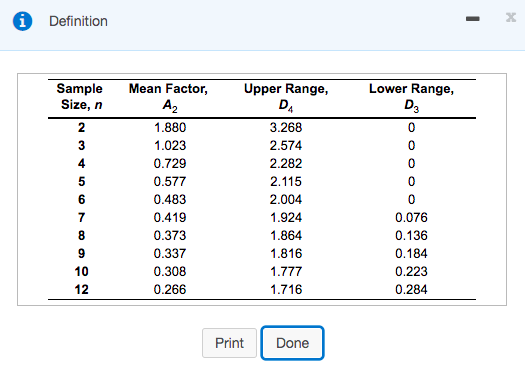Select the value 0.136 in the table

pyautogui.click(x=411, y=236)
